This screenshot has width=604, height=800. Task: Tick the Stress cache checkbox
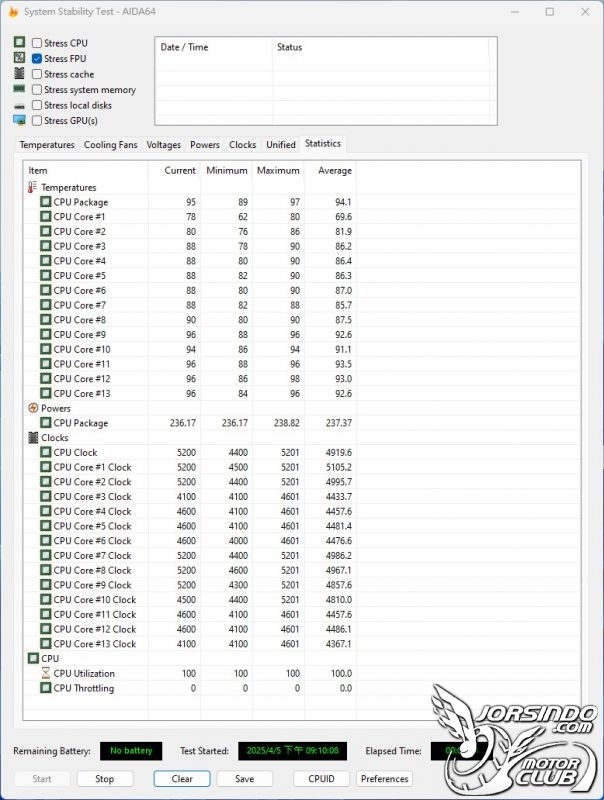37,74
